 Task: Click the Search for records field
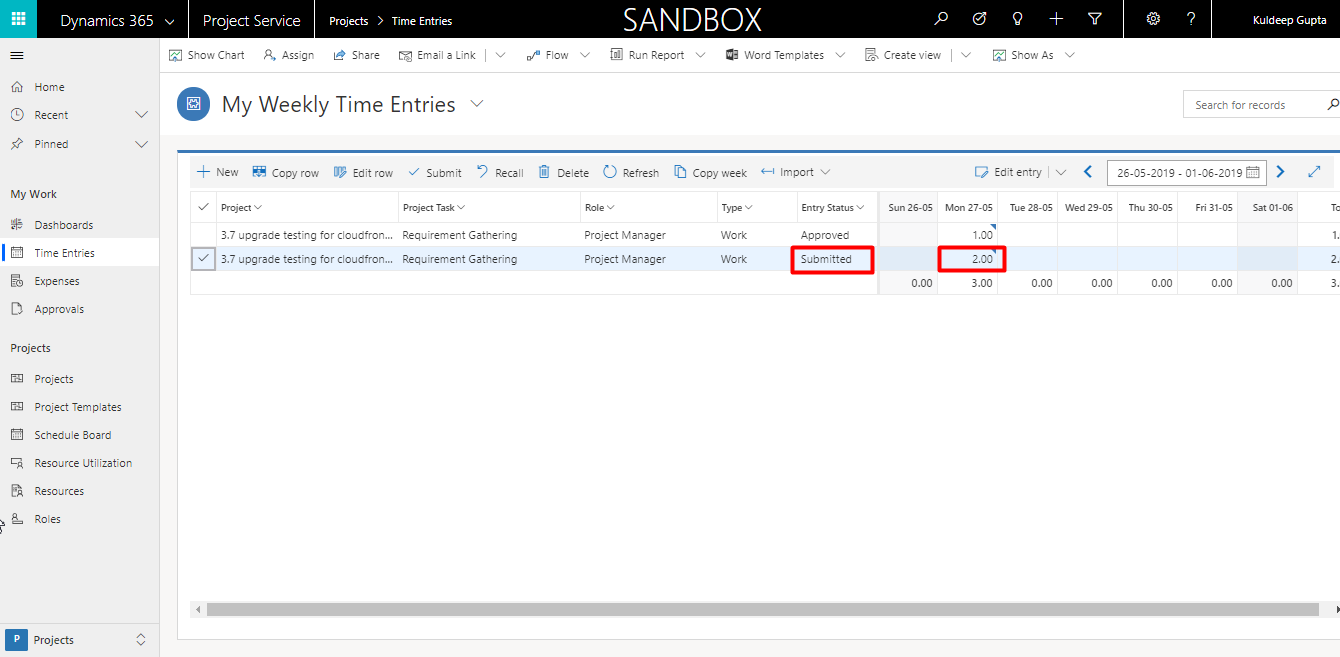pyautogui.click(x=1255, y=105)
